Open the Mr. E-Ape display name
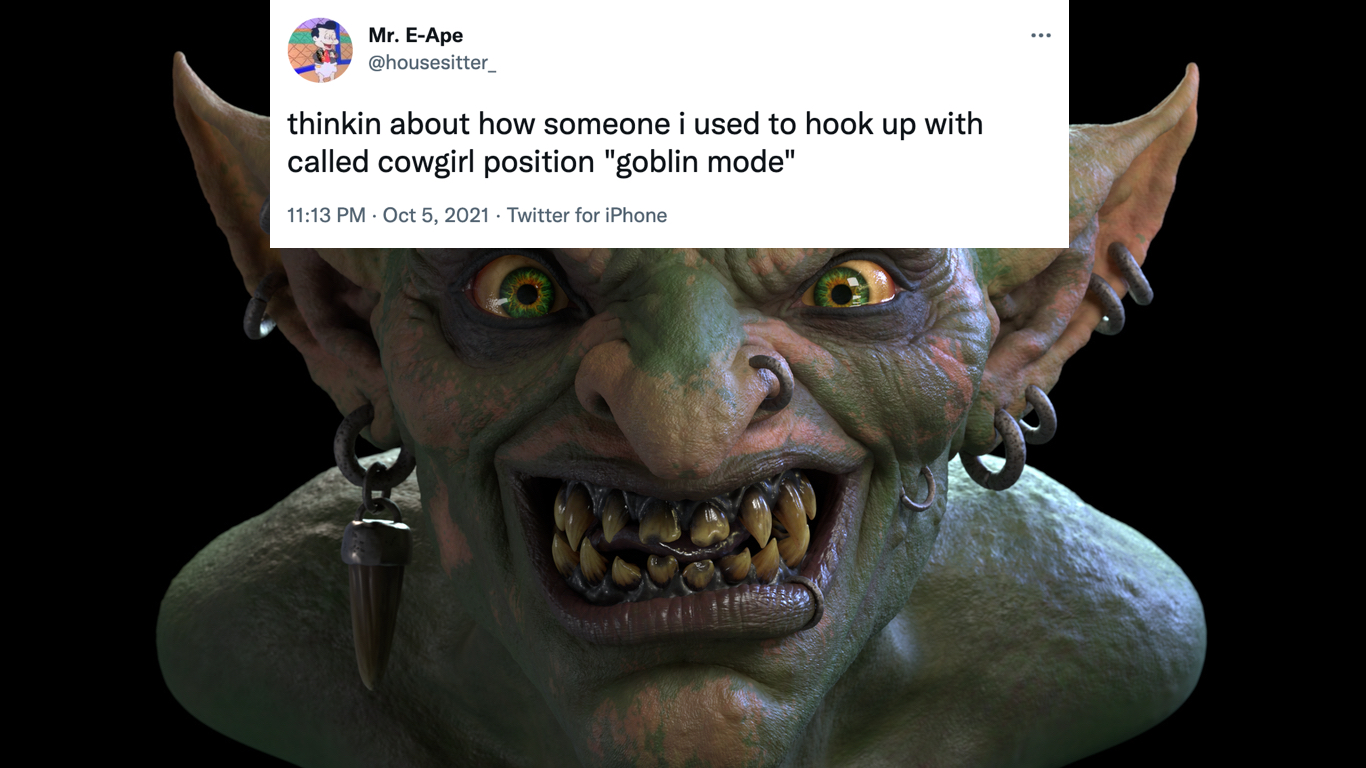 pyautogui.click(x=414, y=33)
